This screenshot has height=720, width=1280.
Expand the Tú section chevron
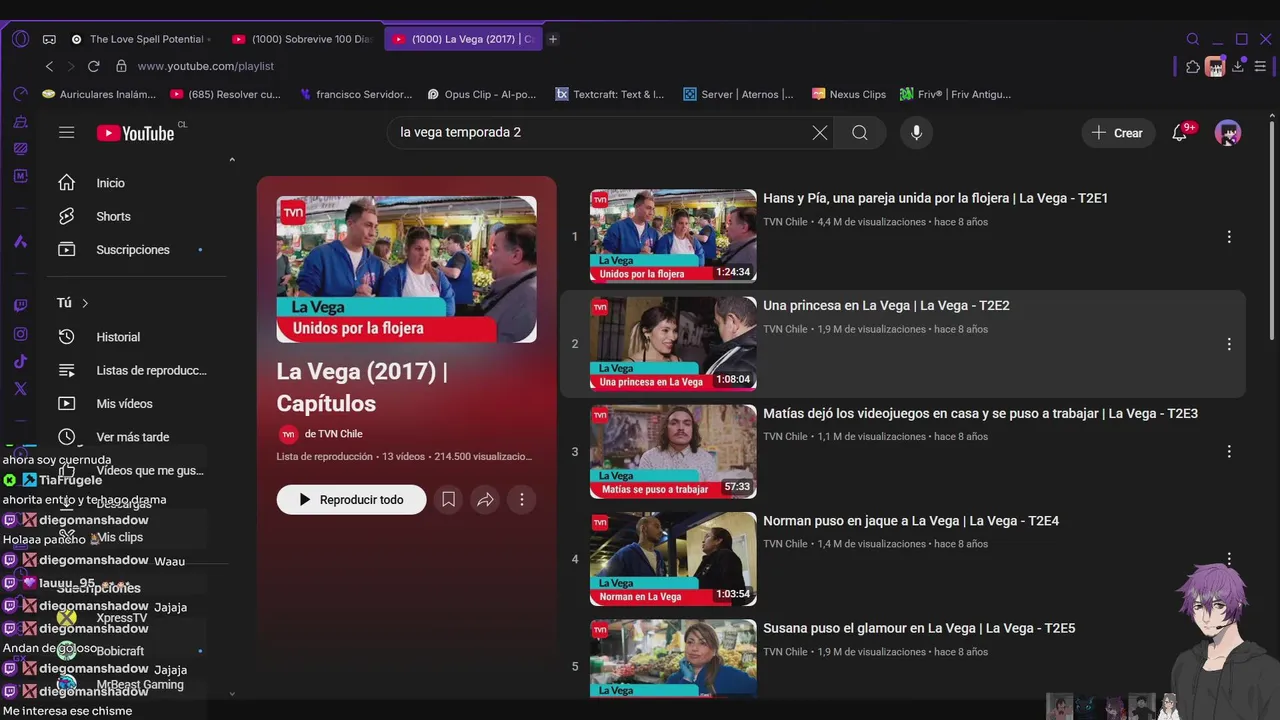point(85,303)
